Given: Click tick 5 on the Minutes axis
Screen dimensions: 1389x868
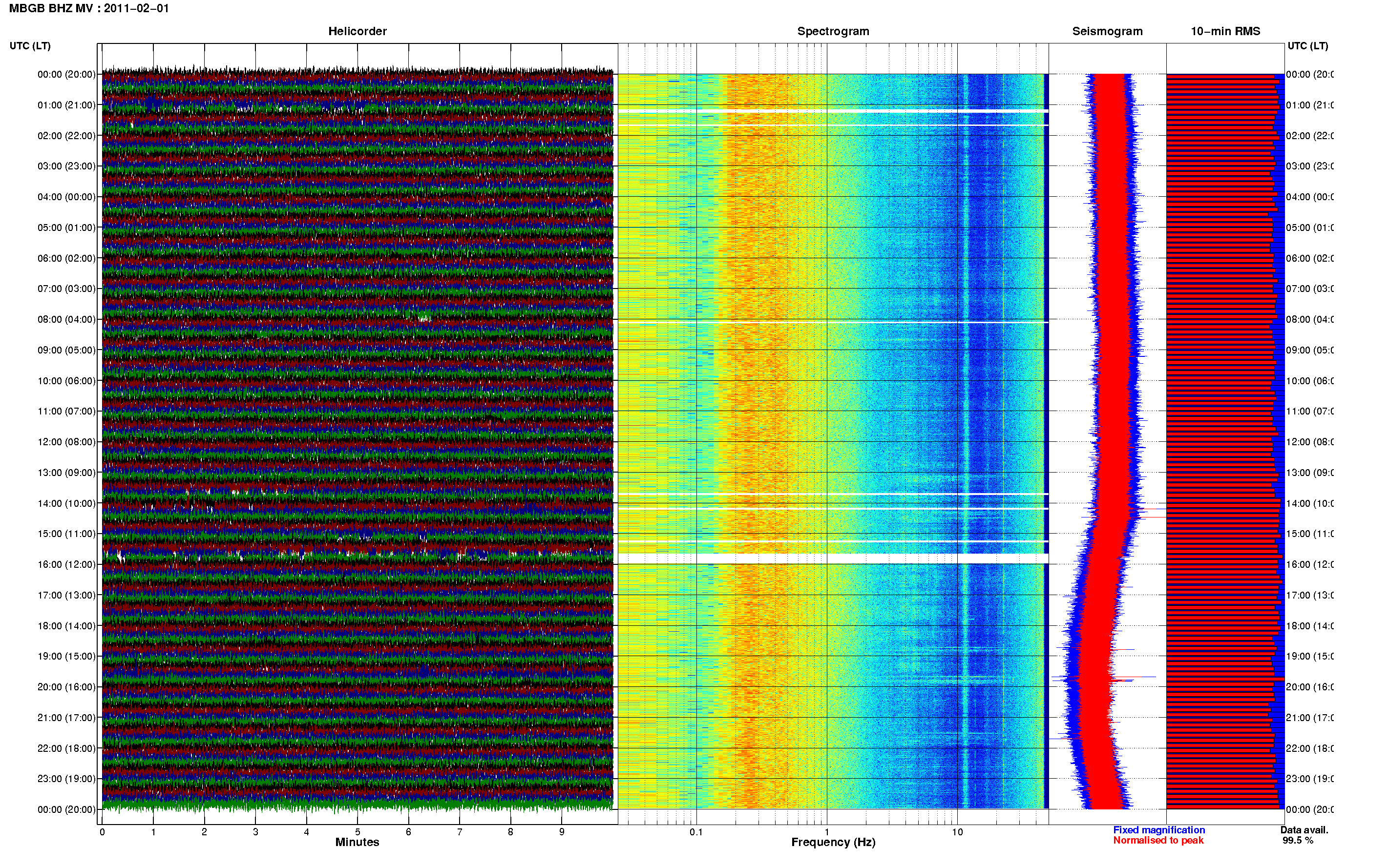Looking at the screenshot, I should tap(358, 832).
